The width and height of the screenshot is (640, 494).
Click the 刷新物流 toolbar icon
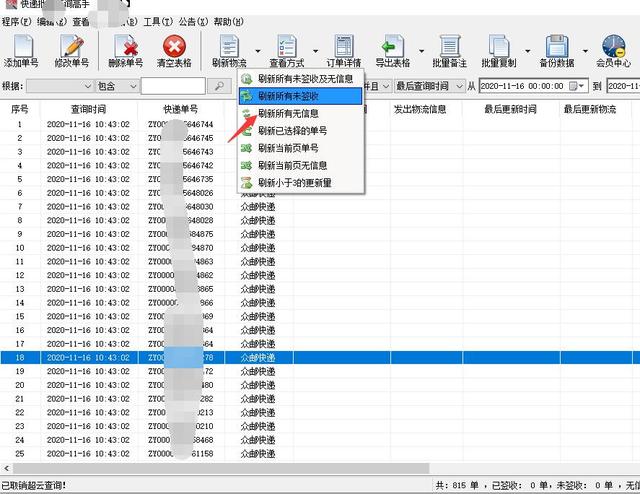click(x=229, y=51)
